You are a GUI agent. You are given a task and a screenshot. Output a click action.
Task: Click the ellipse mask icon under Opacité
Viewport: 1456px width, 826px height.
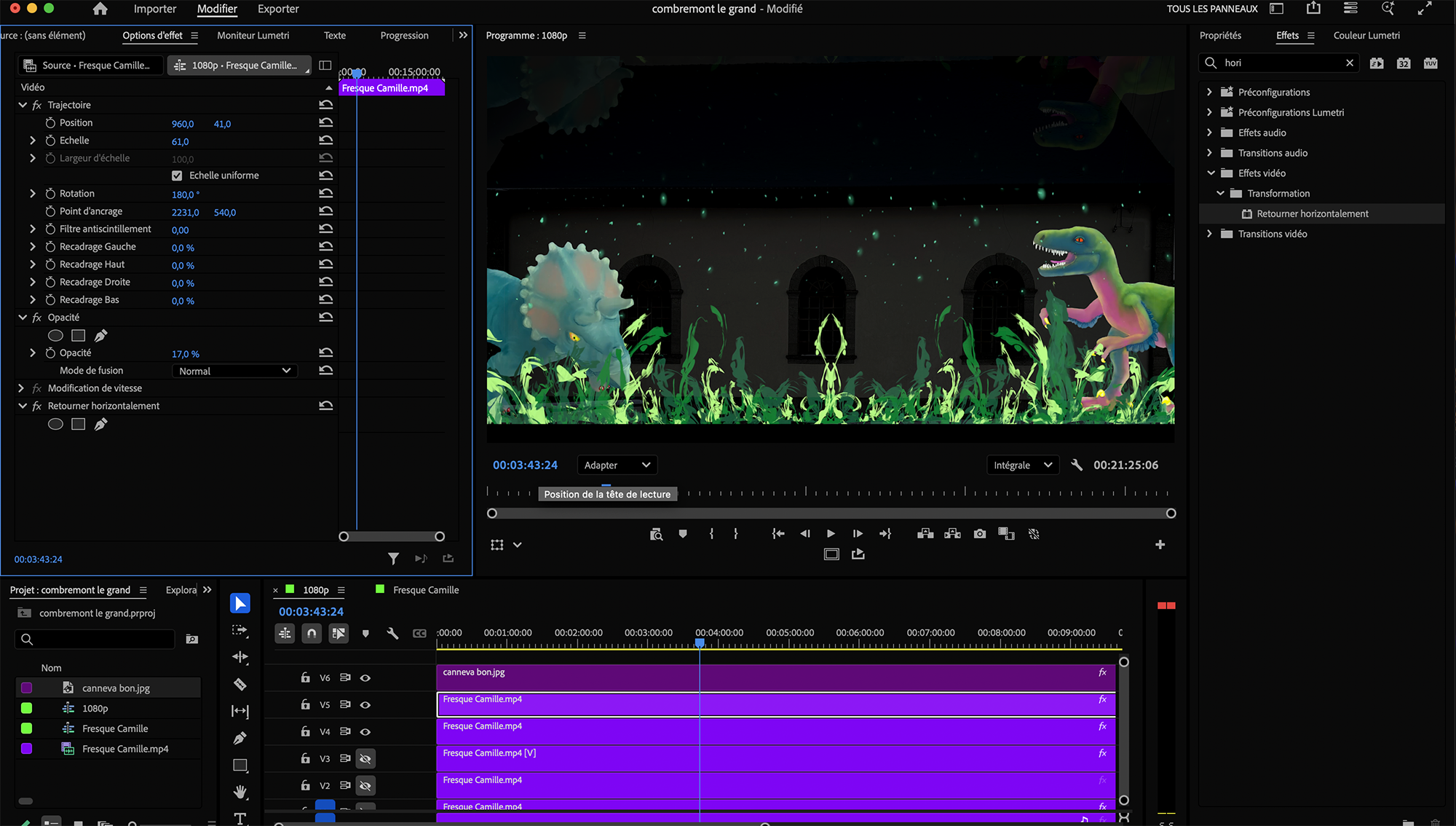pos(55,336)
